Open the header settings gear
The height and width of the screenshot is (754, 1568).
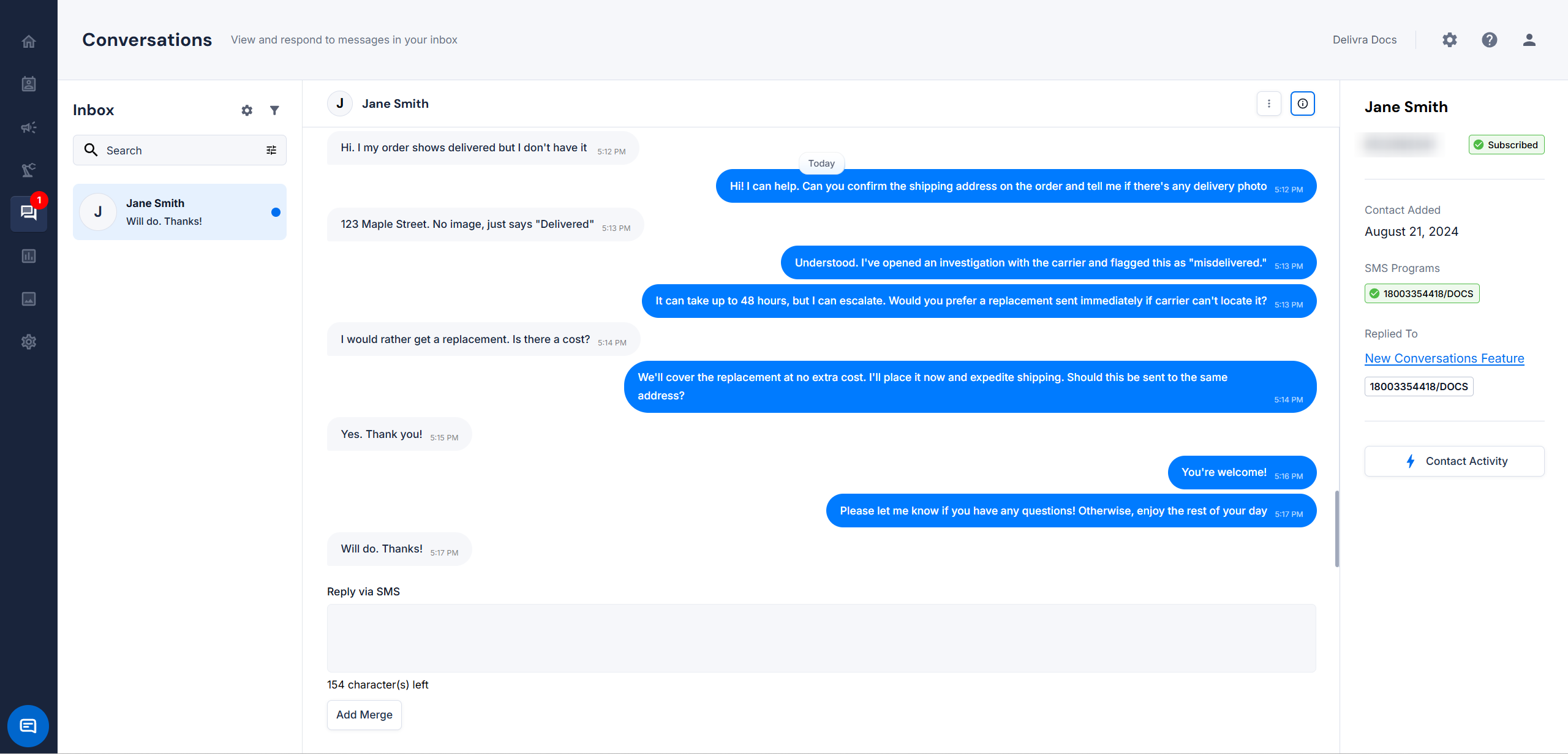coord(1449,40)
